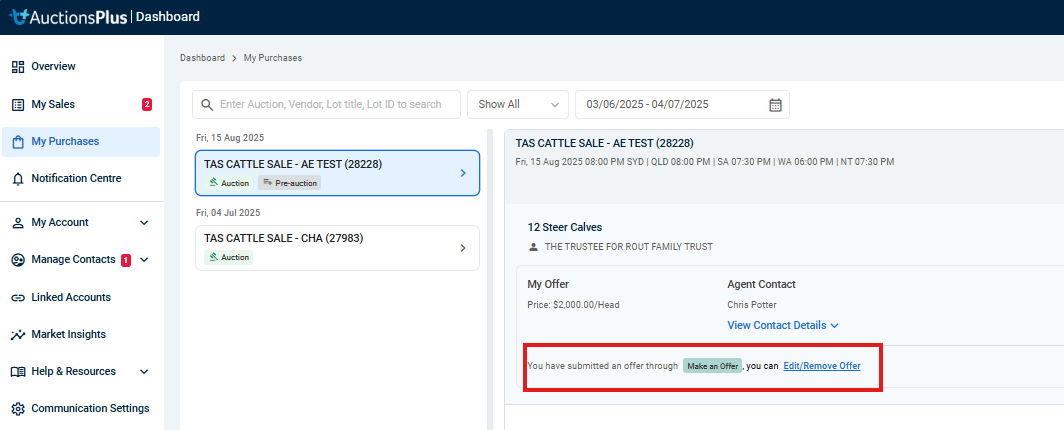Click the Agent Contact heading

pyautogui.click(x=761, y=284)
